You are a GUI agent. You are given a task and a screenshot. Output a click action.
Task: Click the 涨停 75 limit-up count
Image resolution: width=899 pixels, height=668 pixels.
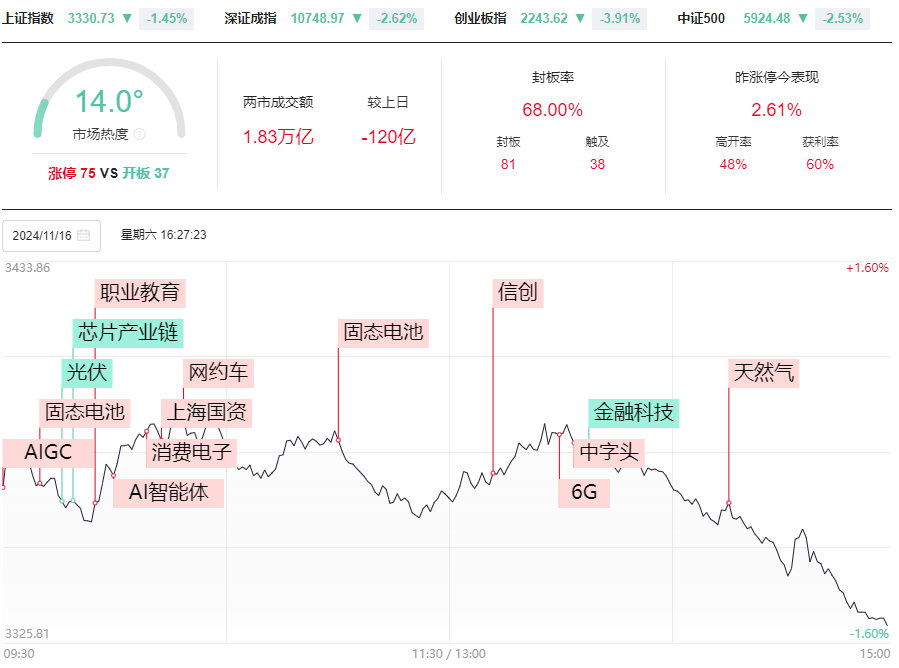point(72,173)
